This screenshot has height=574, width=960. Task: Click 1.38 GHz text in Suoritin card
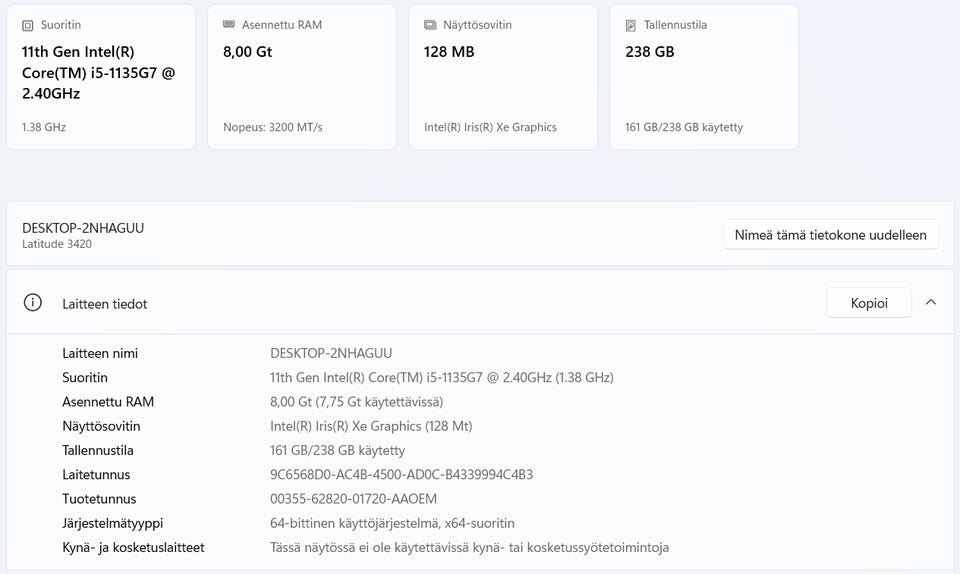[x=44, y=127]
